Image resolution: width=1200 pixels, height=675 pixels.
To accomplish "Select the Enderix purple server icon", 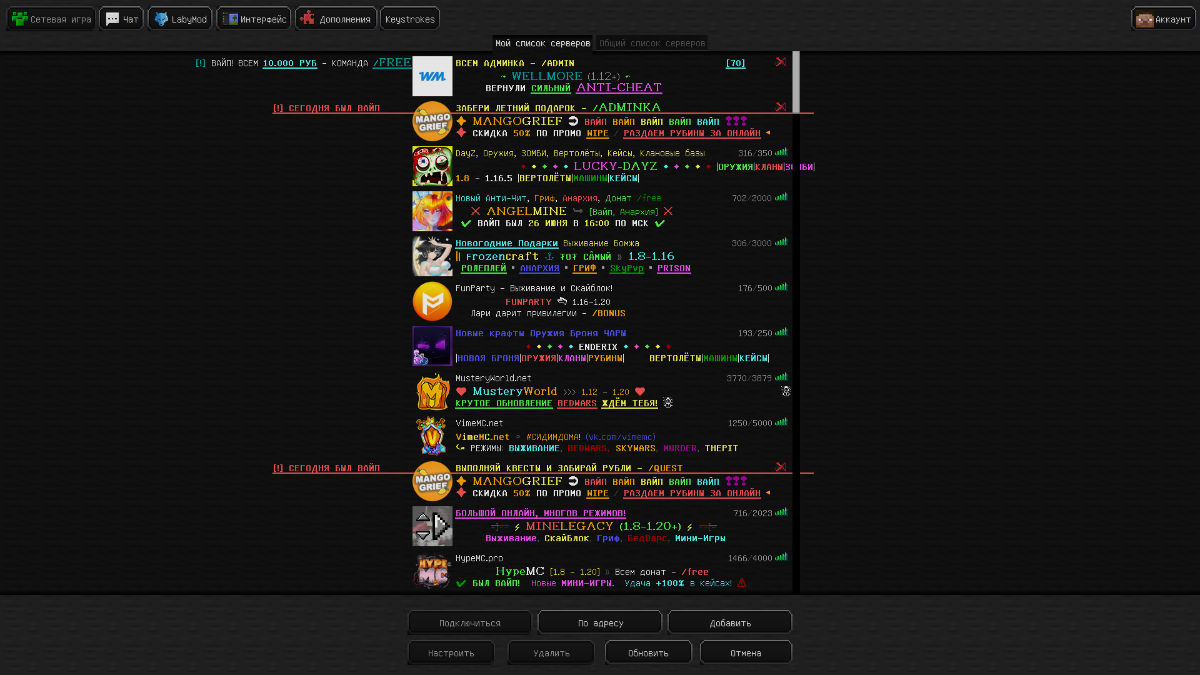I will (x=432, y=346).
